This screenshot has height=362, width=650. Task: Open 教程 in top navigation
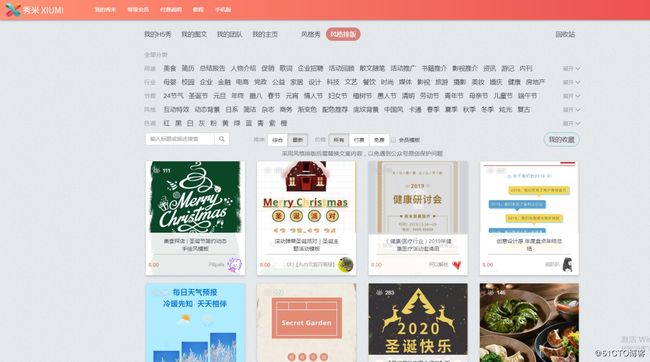pos(198,10)
